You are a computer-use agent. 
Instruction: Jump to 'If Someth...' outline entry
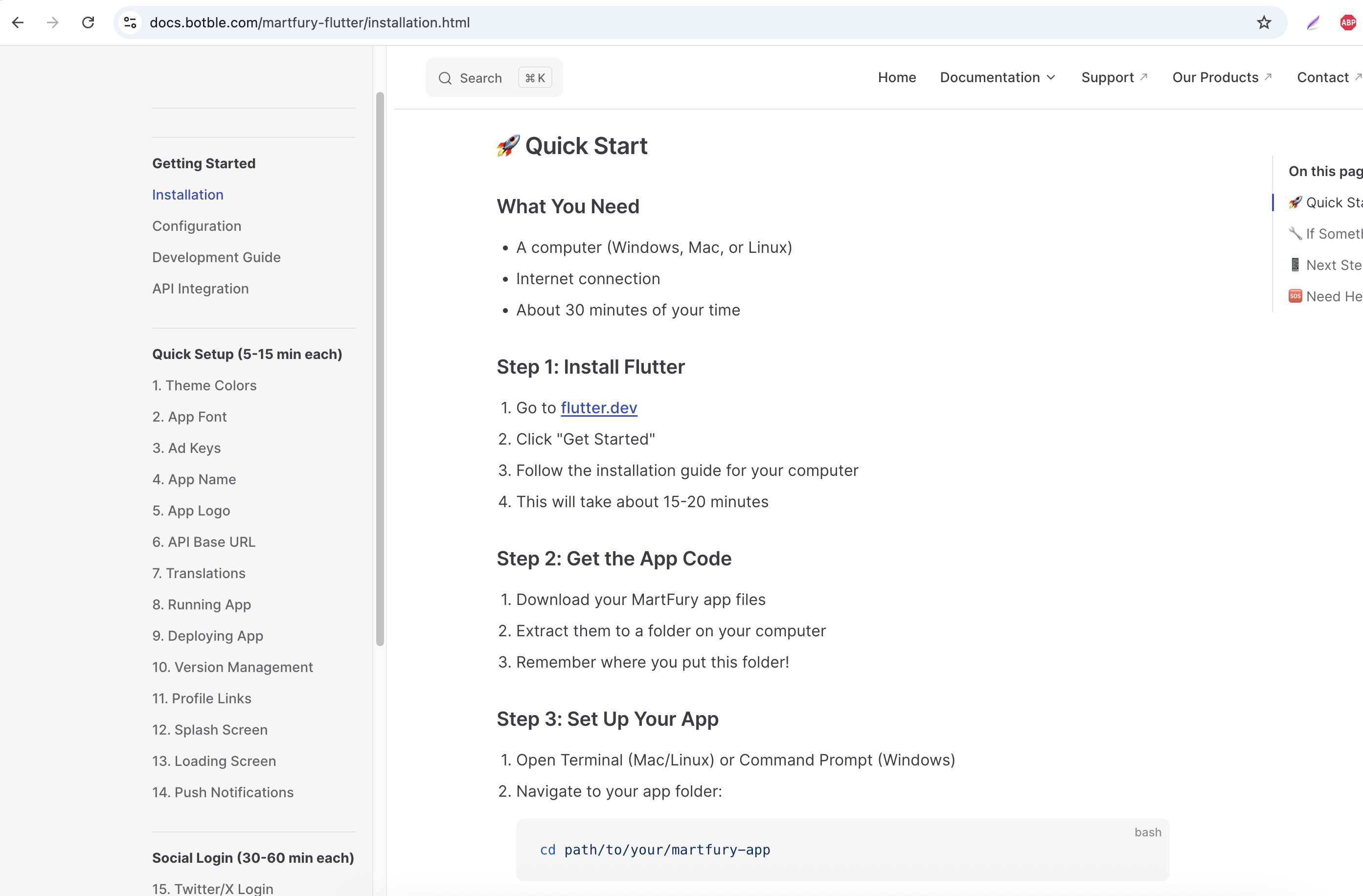pyautogui.click(x=1325, y=234)
